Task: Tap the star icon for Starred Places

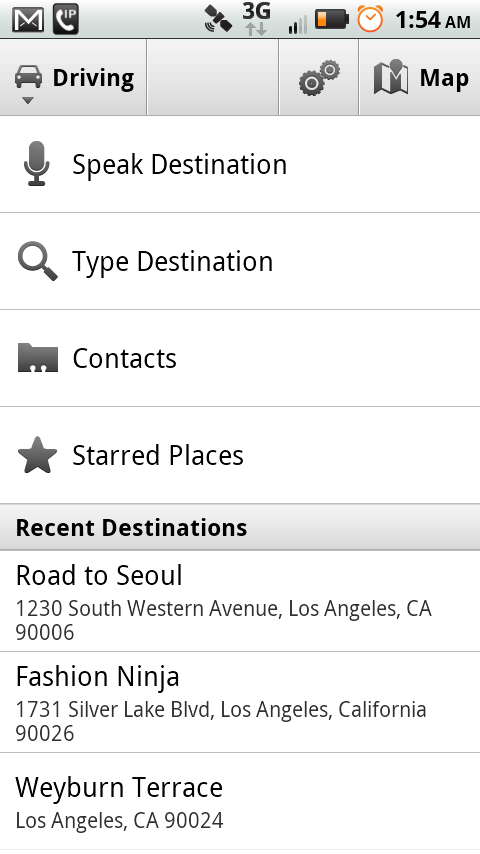Action: pos(38,455)
